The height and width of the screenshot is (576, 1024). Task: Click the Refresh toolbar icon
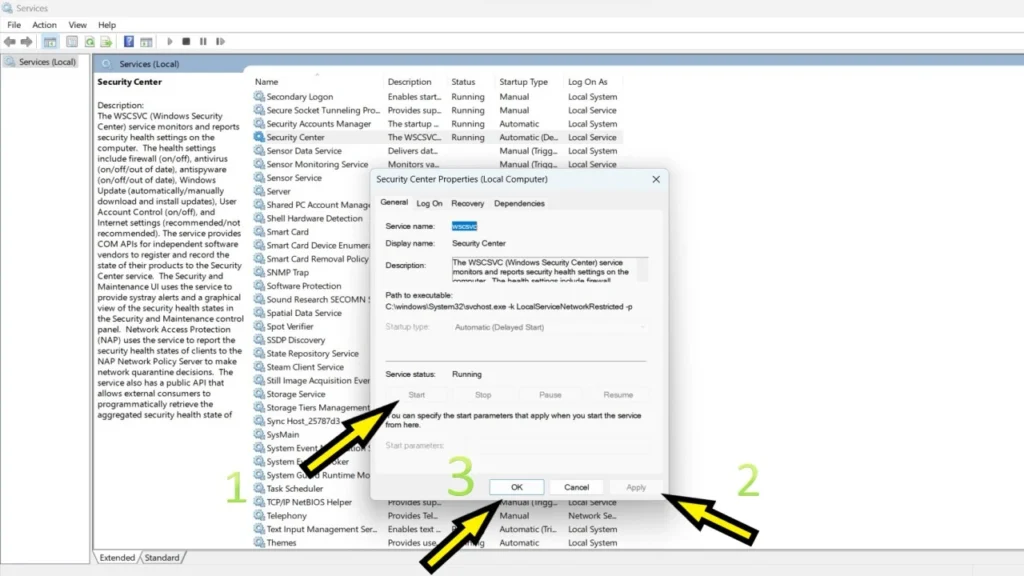pos(89,42)
